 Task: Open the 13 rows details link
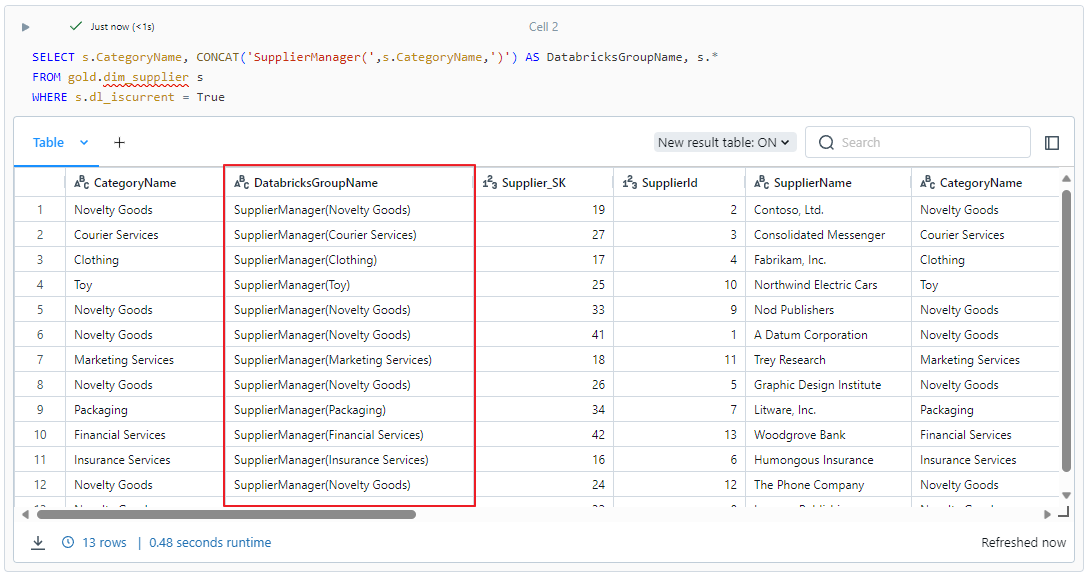tap(104, 543)
